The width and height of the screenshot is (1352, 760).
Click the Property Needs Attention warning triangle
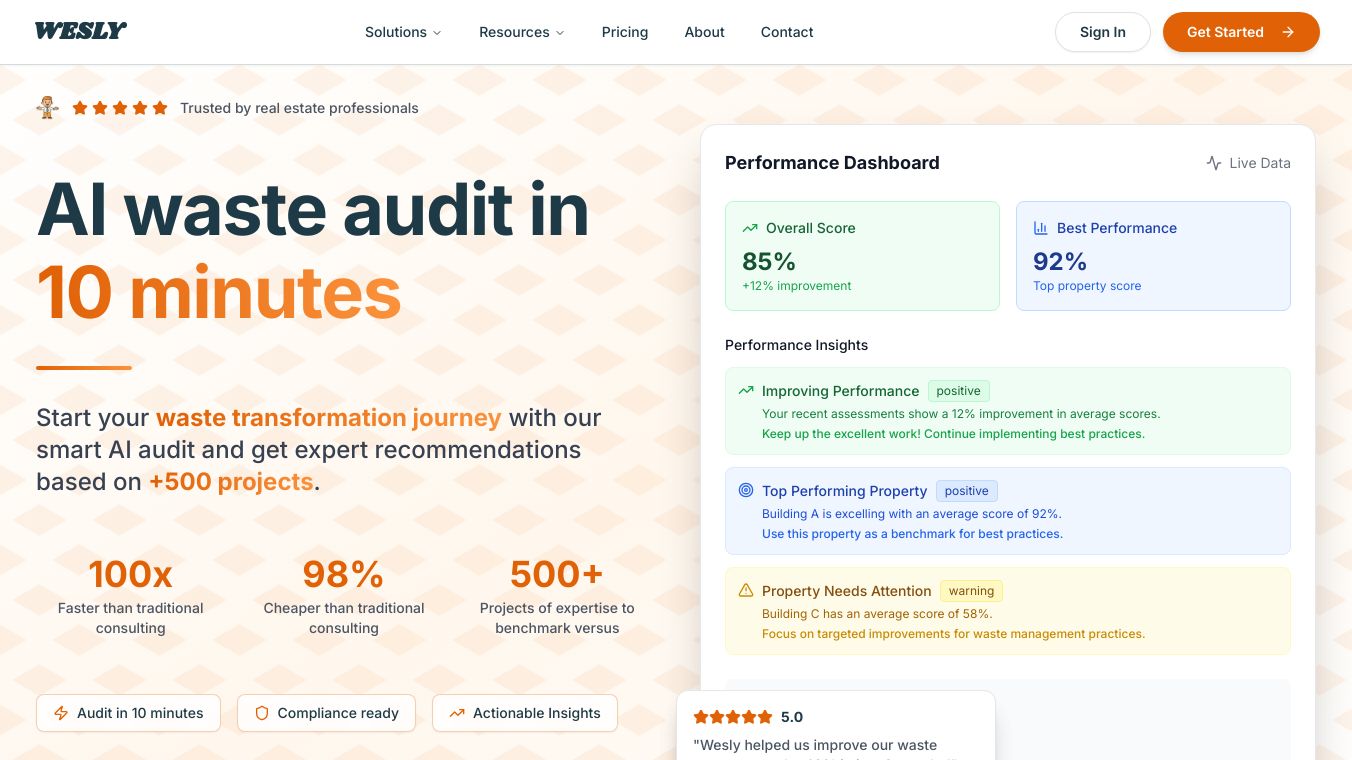[746, 590]
